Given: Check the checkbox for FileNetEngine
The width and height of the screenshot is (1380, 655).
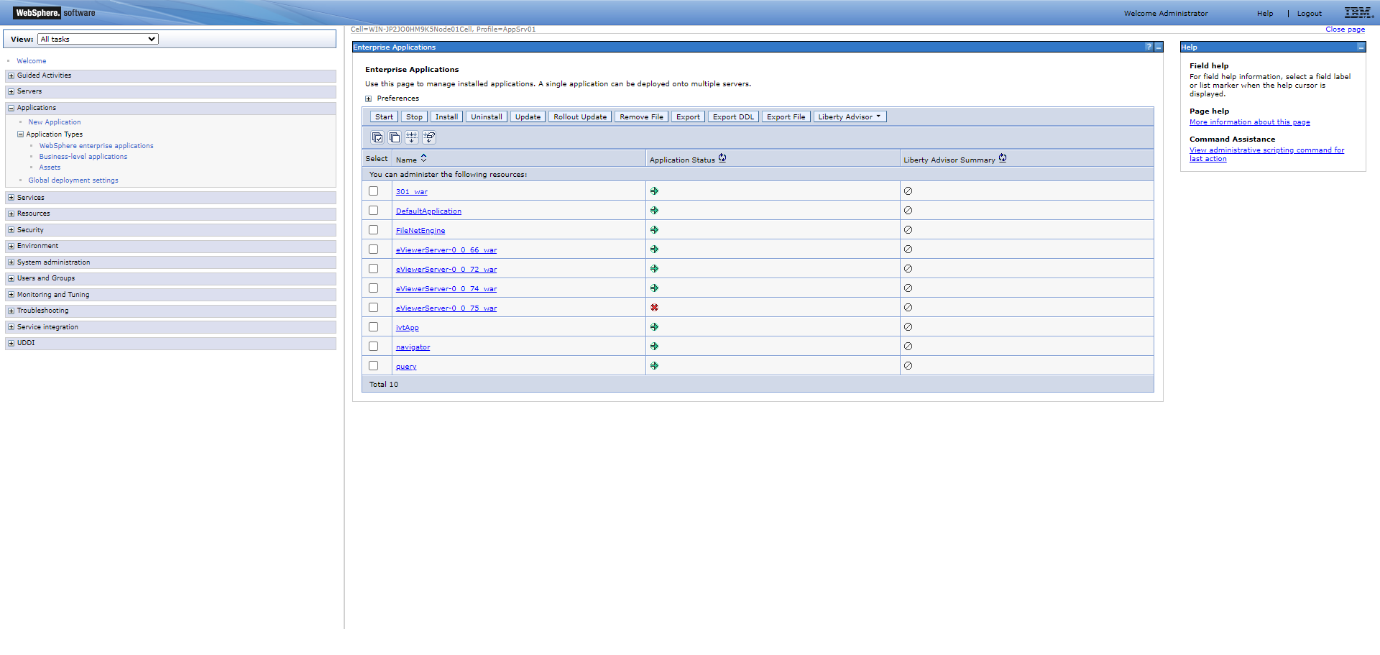Looking at the screenshot, I should (373, 229).
